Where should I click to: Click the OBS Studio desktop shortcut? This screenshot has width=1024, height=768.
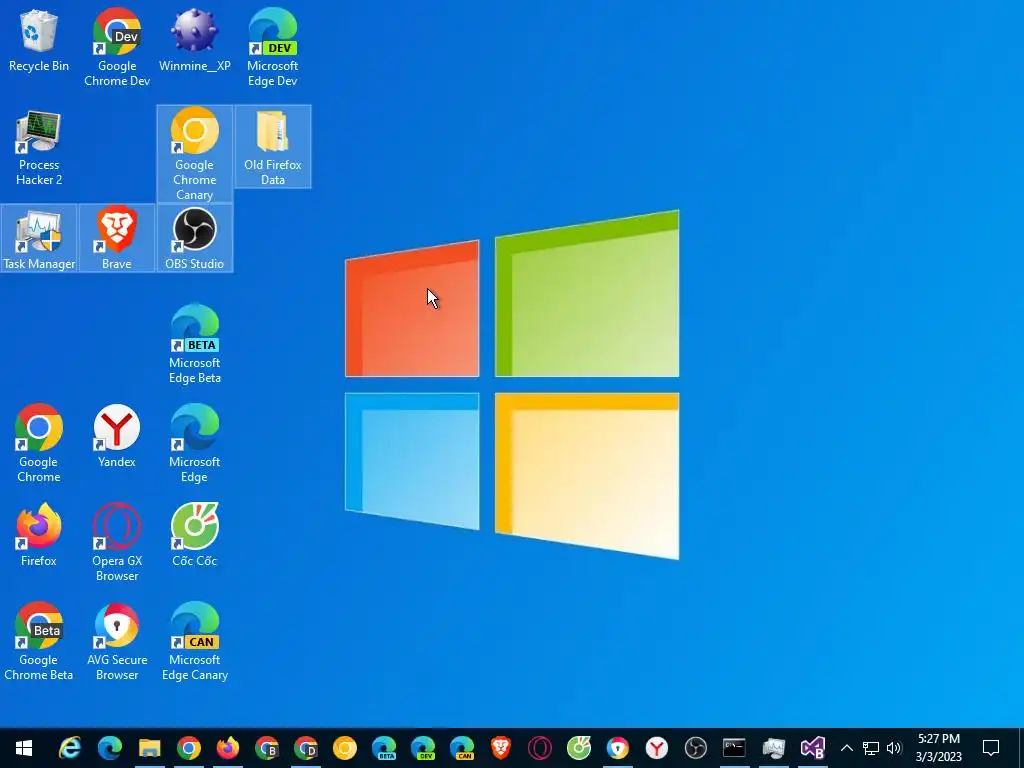tap(195, 238)
